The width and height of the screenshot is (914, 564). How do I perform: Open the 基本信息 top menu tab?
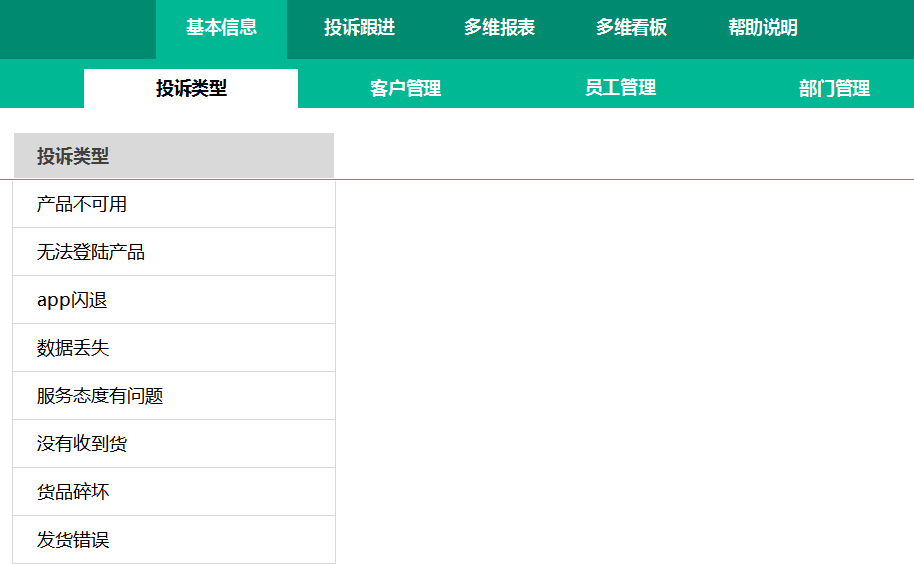[x=222, y=28]
